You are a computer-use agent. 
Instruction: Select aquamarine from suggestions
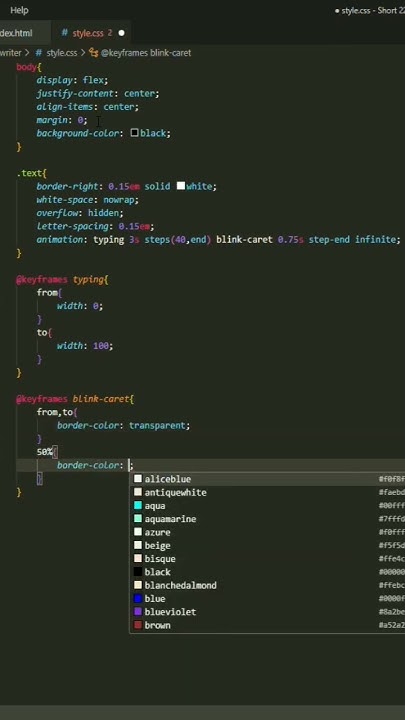267,519
